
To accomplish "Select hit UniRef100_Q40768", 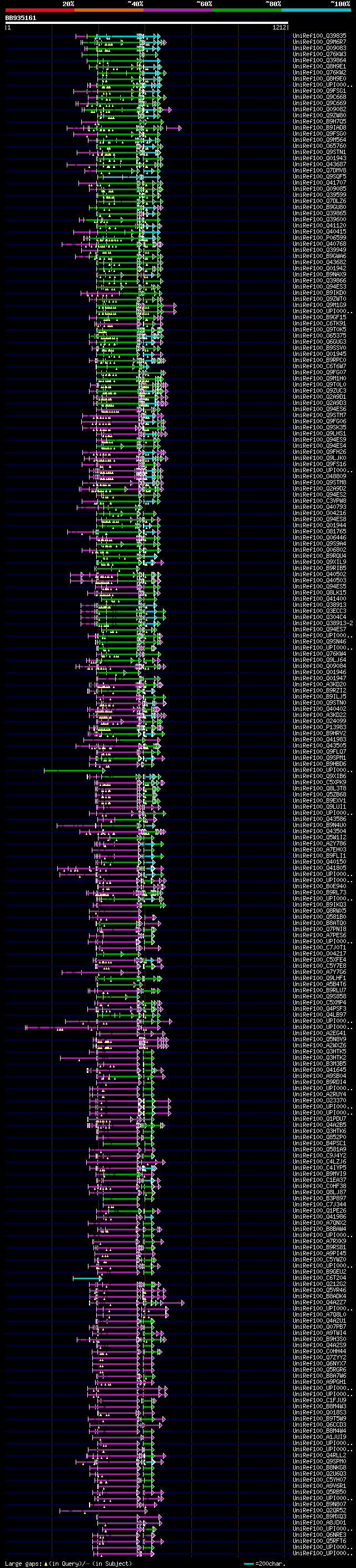I will pos(319,244).
